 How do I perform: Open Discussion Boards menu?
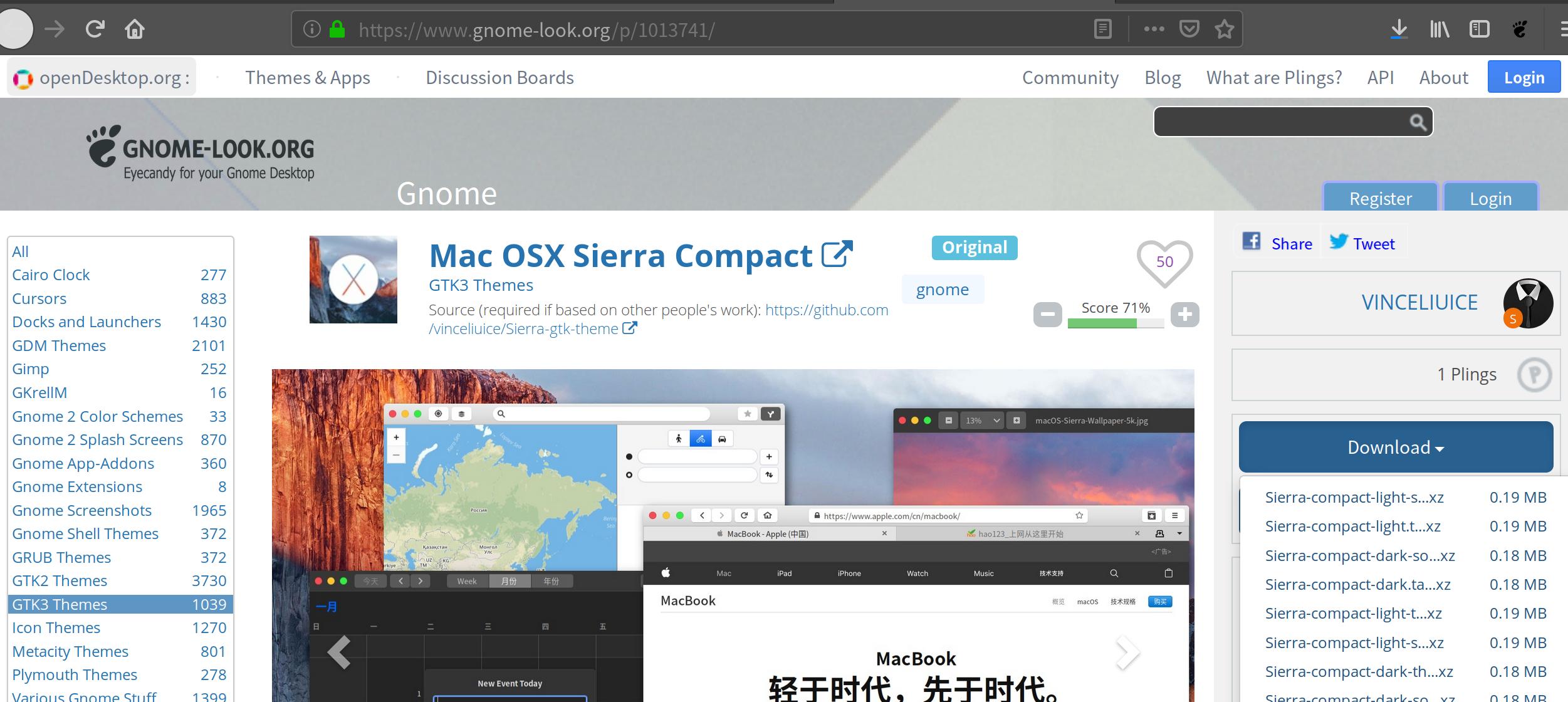point(499,77)
